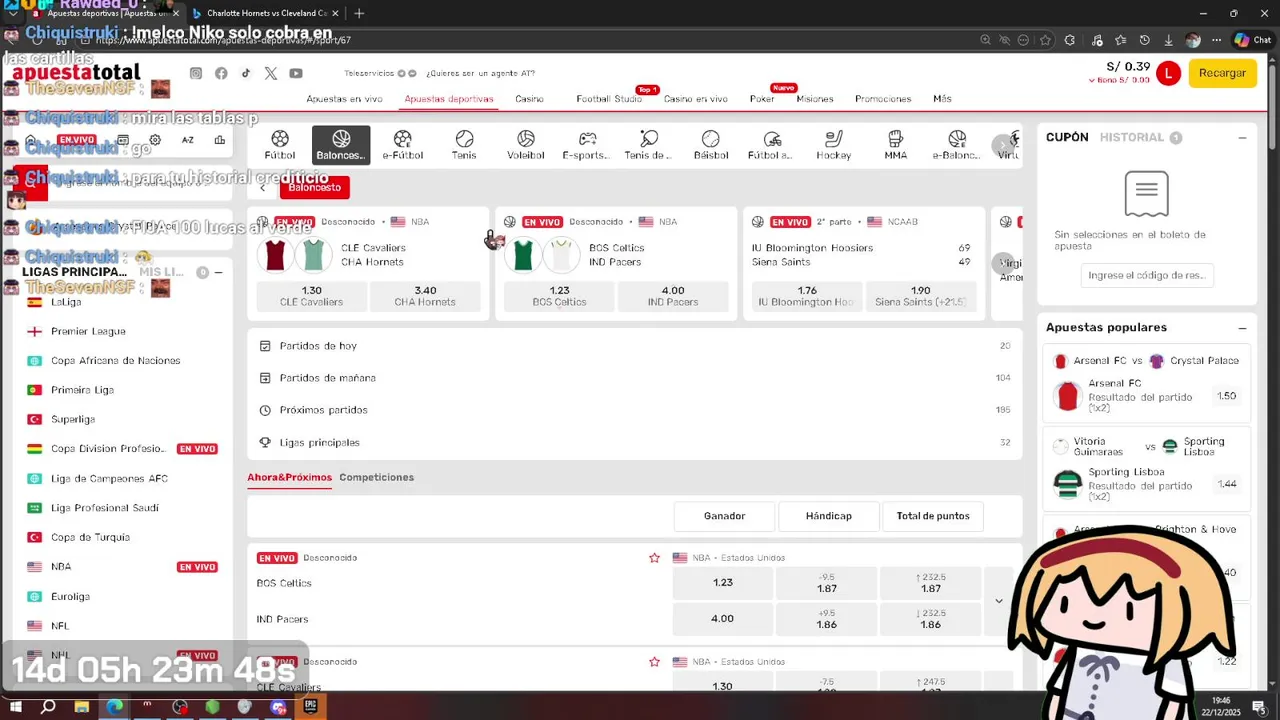Select the Hándicap market button
The height and width of the screenshot is (720, 1280).
(829, 516)
